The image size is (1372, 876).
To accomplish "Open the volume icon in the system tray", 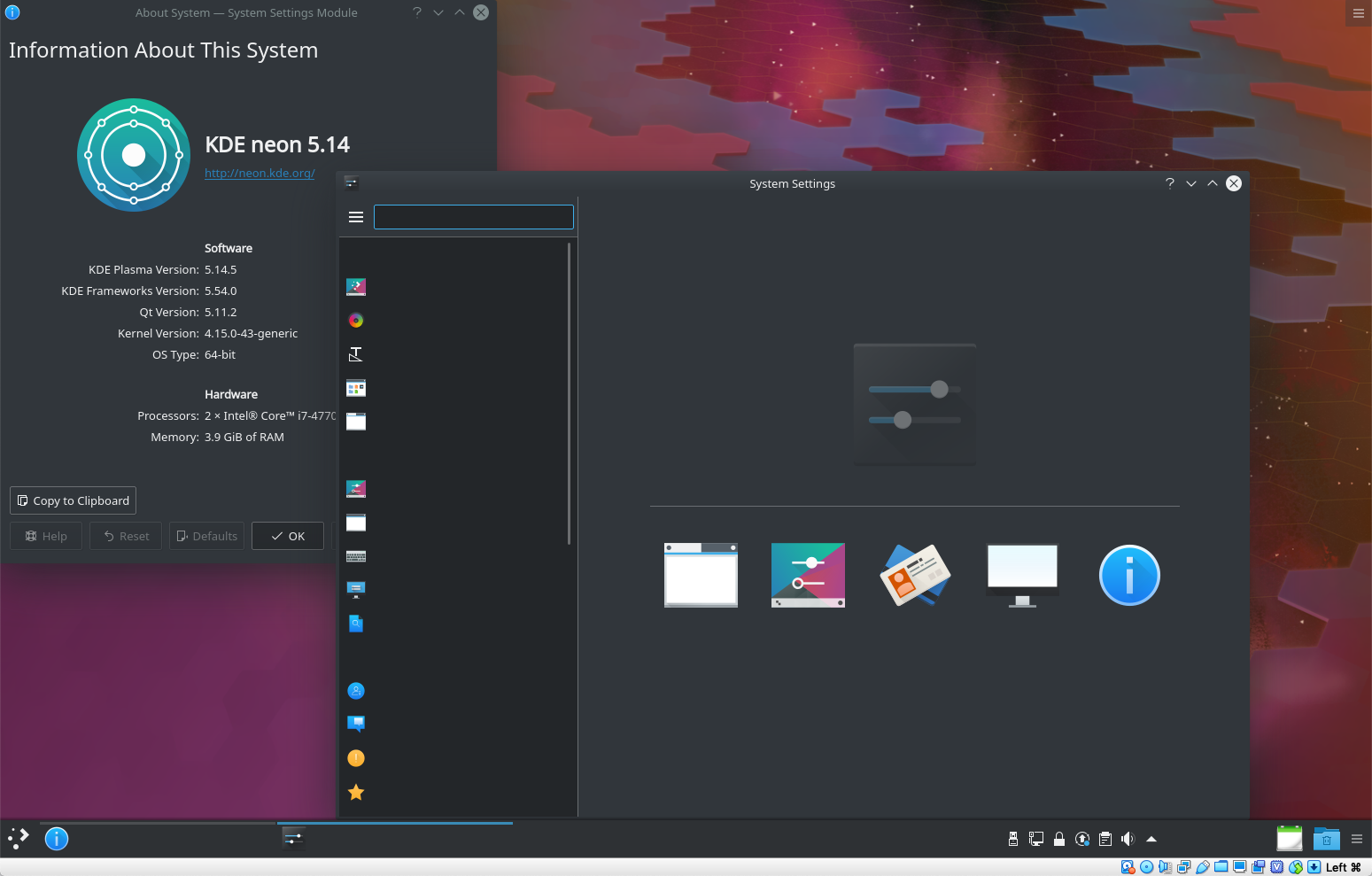I will (x=1128, y=839).
